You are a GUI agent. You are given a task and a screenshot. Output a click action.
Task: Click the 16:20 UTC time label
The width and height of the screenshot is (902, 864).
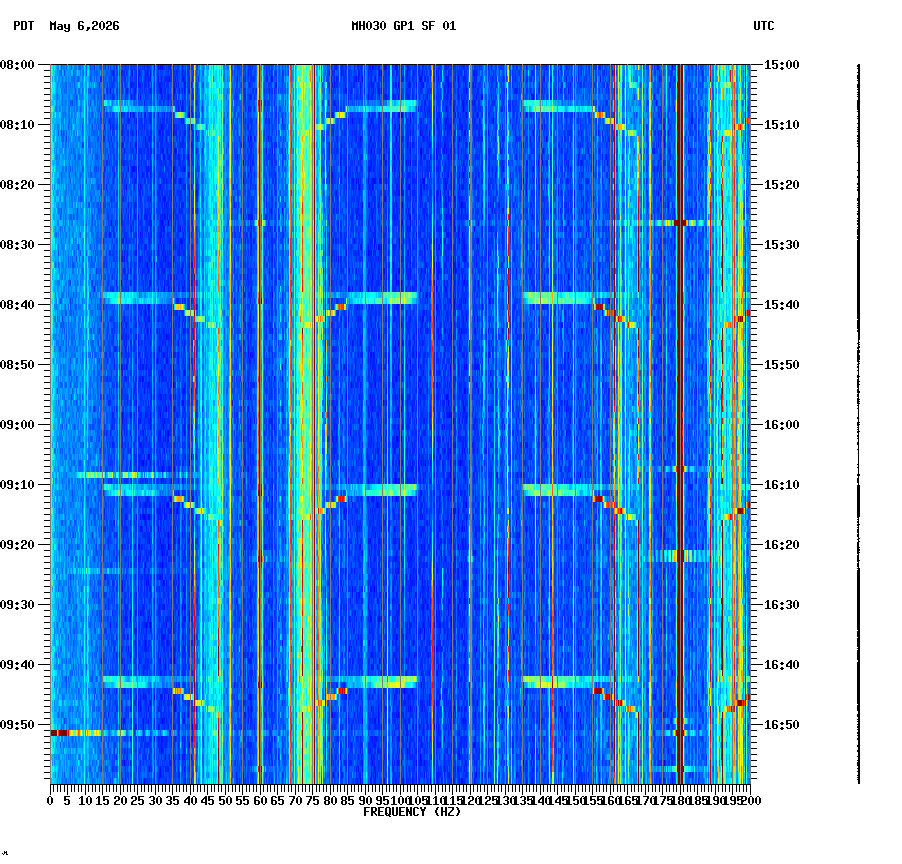(x=782, y=545)
